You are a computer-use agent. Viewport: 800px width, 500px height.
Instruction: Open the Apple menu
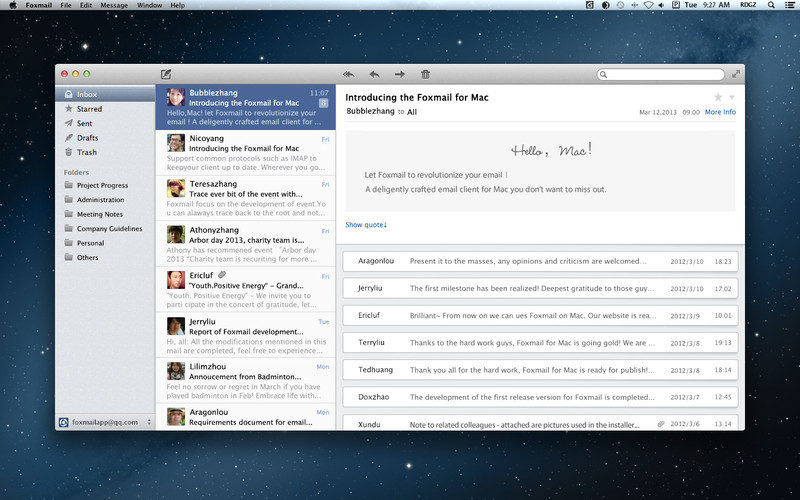pos(13,5)
